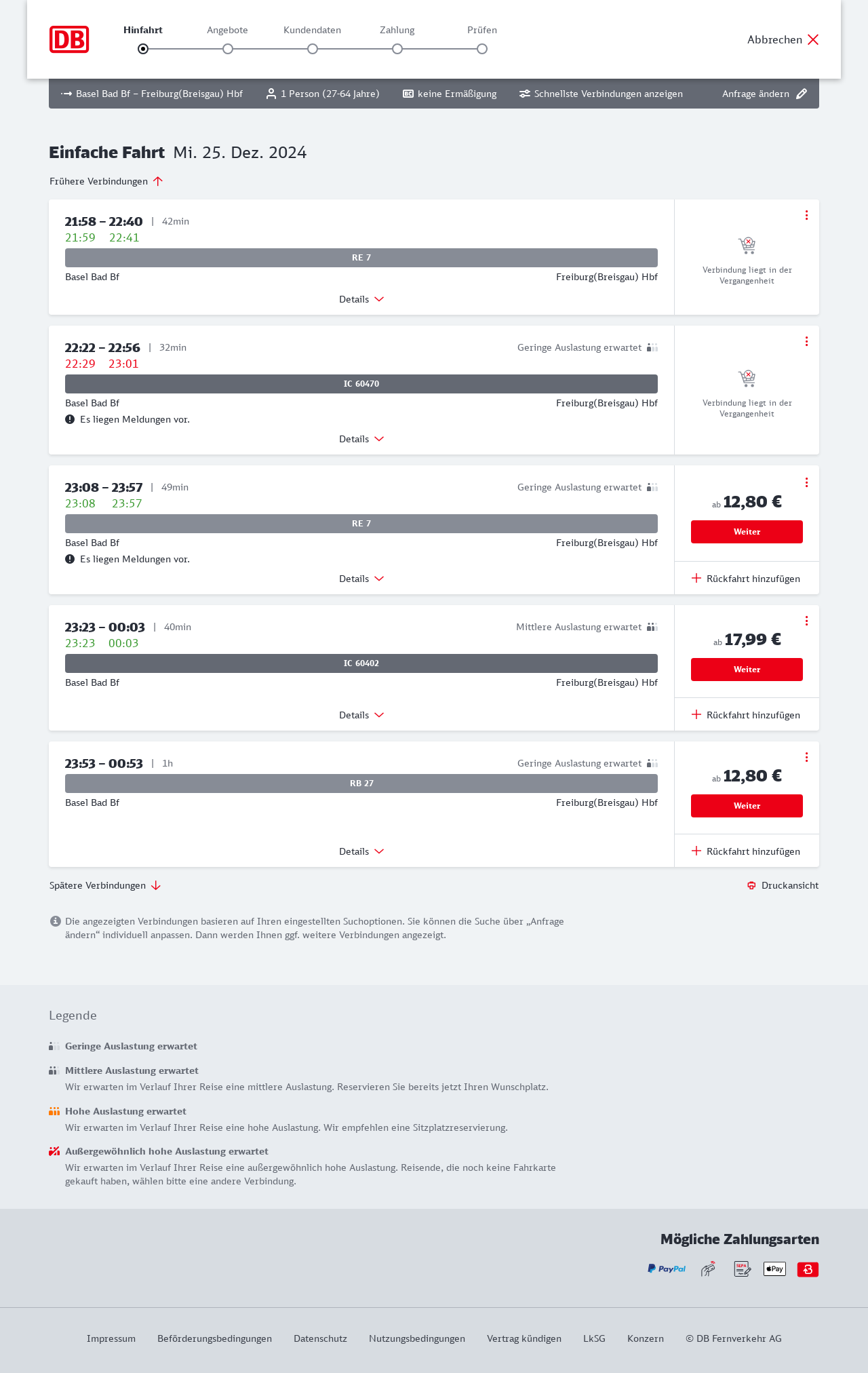The width and height of the screenshot is (868, 1373).
Task: Open the Kundendaten step tab
Action: pyautogui.click(x=312, y=31)
